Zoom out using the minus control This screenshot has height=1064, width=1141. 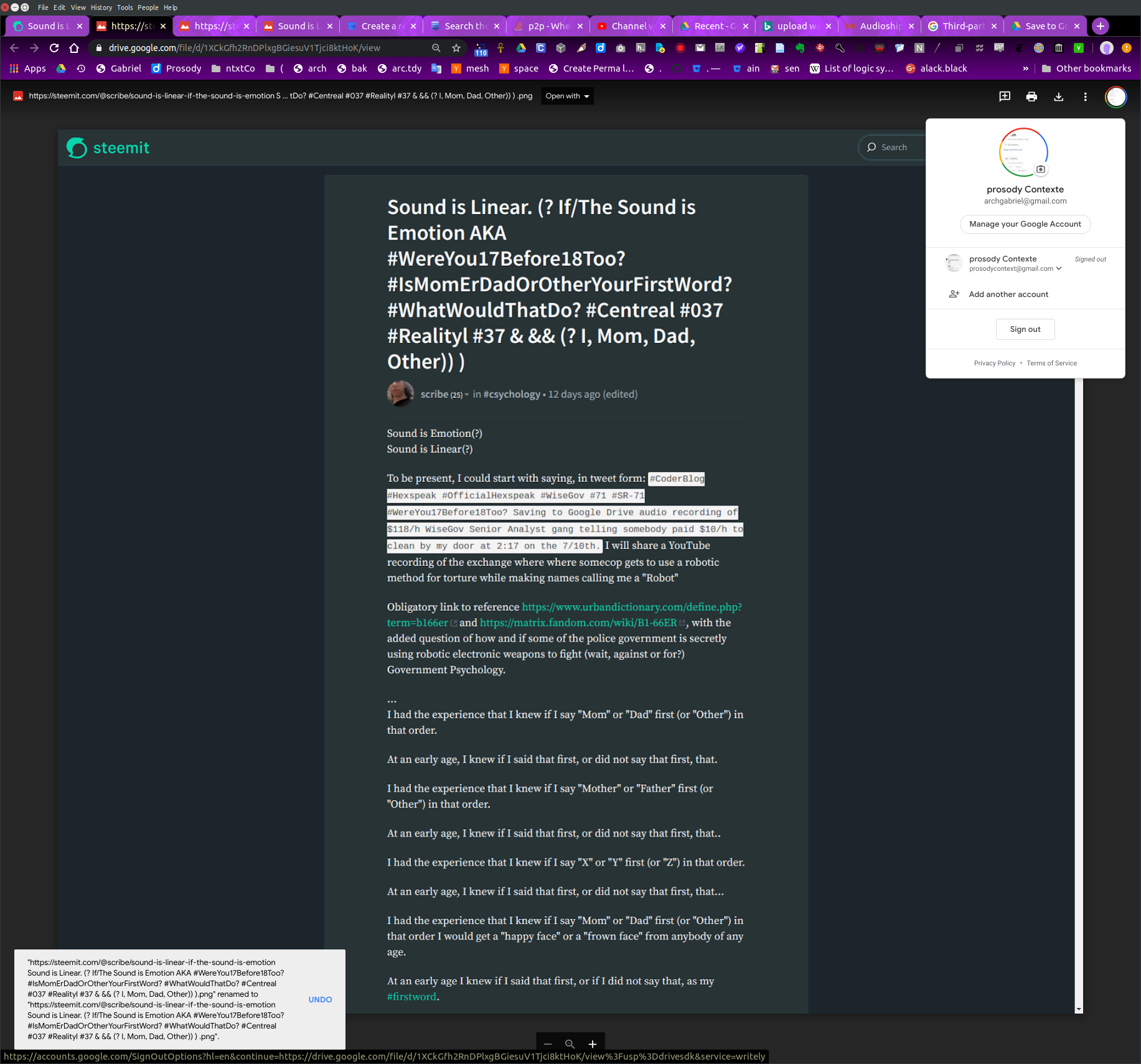pos(547,1044)
